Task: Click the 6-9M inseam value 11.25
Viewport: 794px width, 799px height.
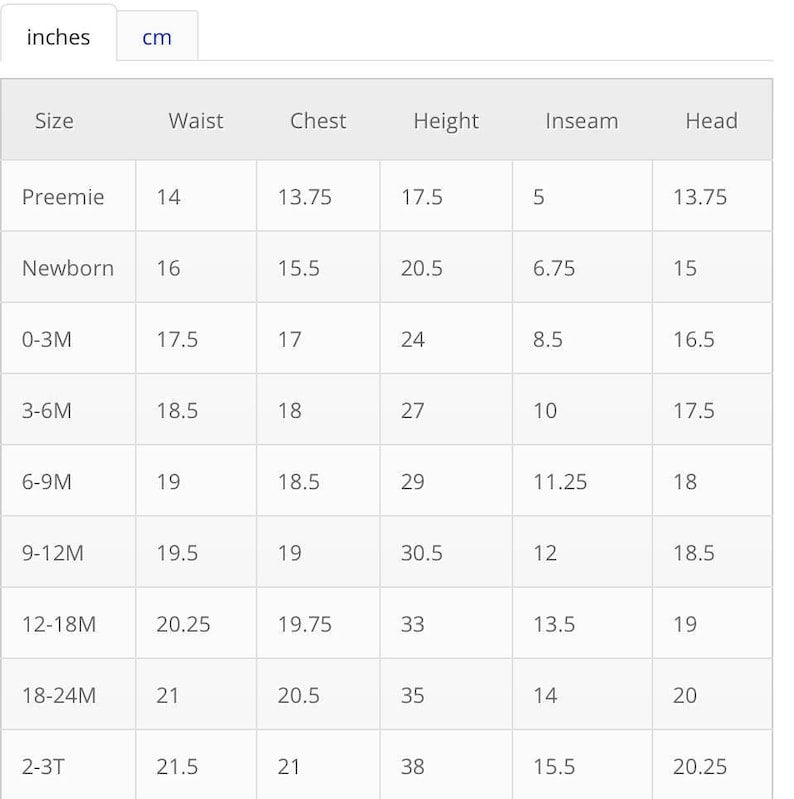Action: coord(560,482)
